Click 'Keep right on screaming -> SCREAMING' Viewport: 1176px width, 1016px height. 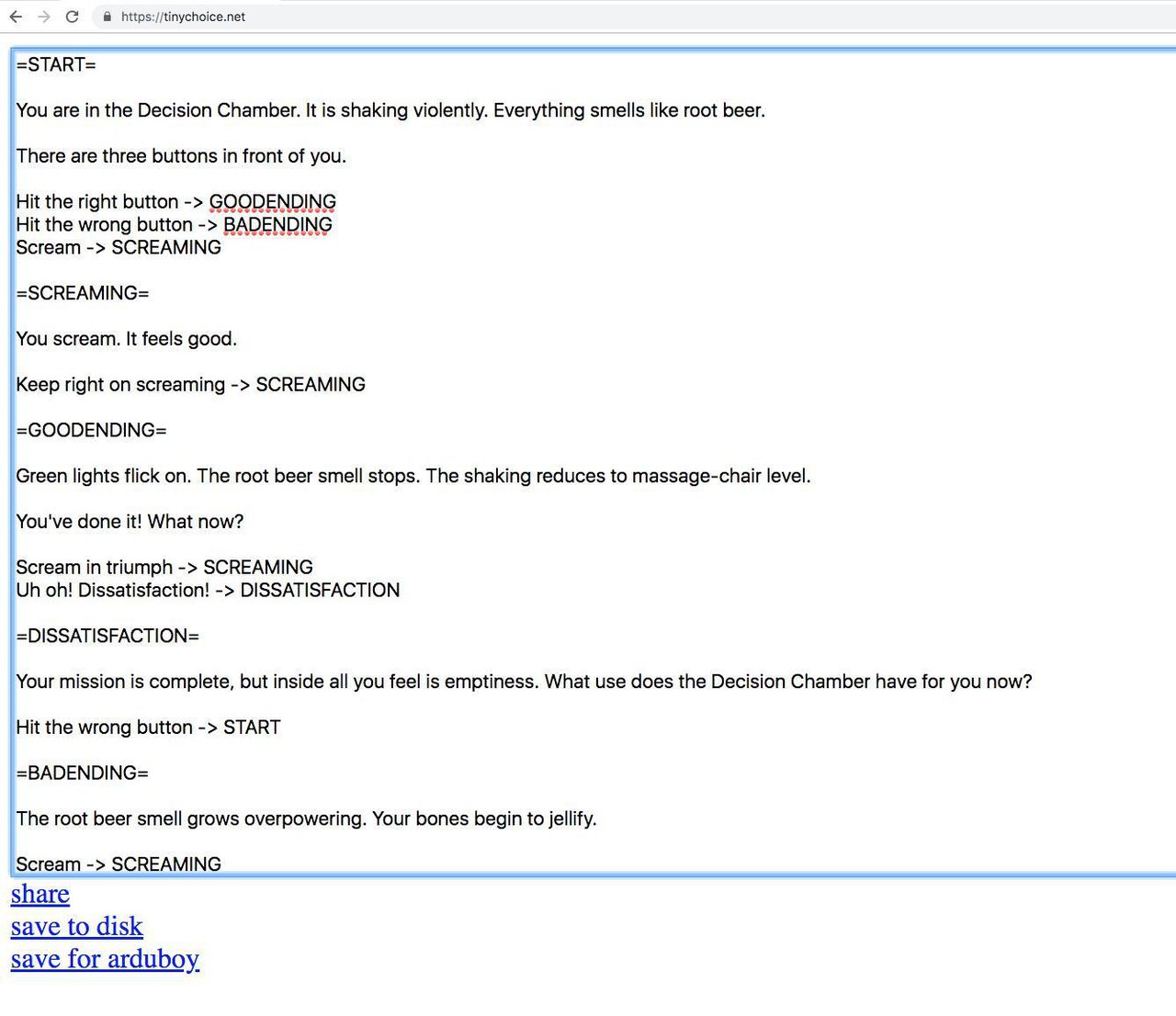pos(191,384)
